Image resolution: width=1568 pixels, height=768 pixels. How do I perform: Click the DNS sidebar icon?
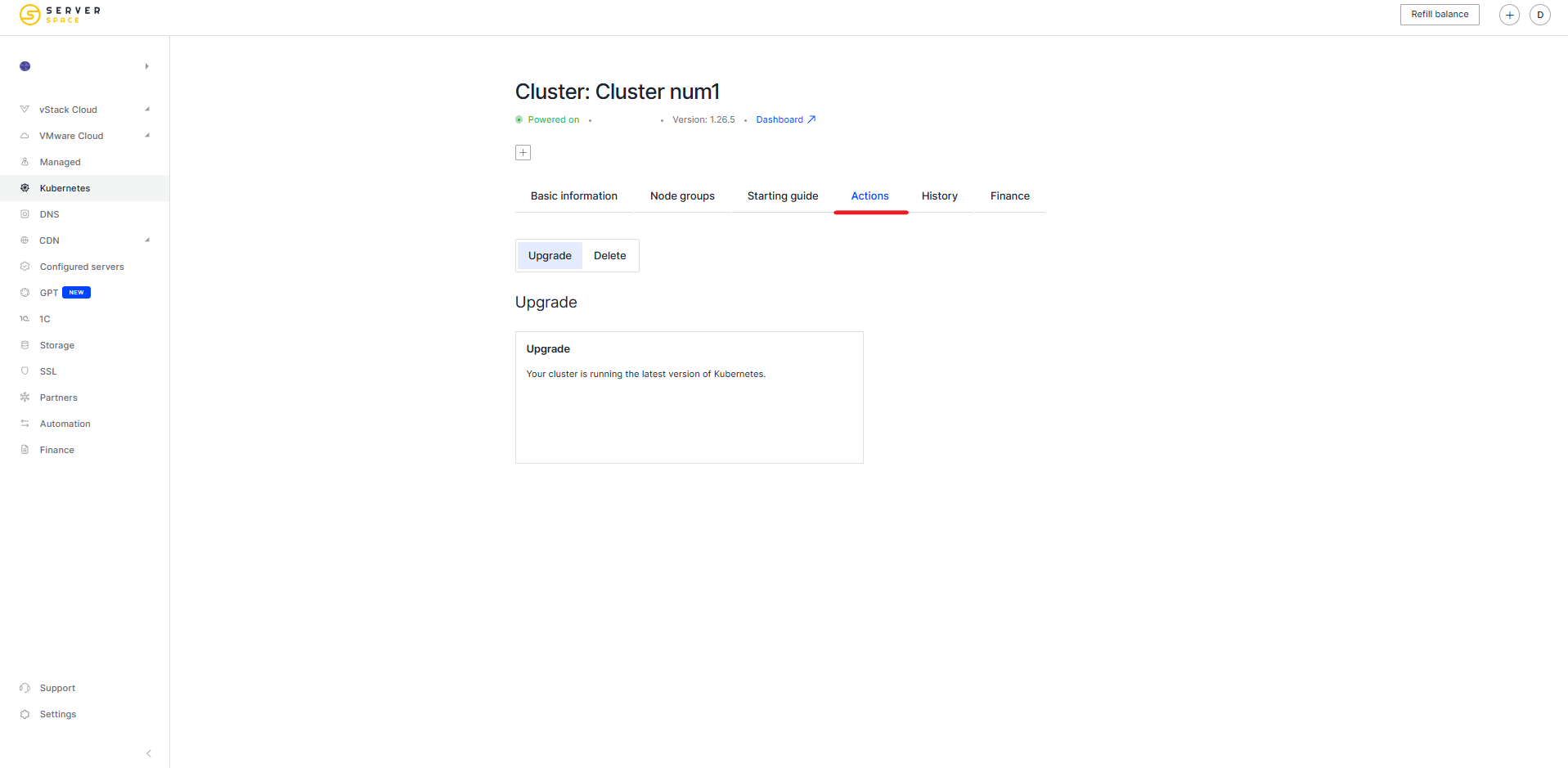click(25, 214)
